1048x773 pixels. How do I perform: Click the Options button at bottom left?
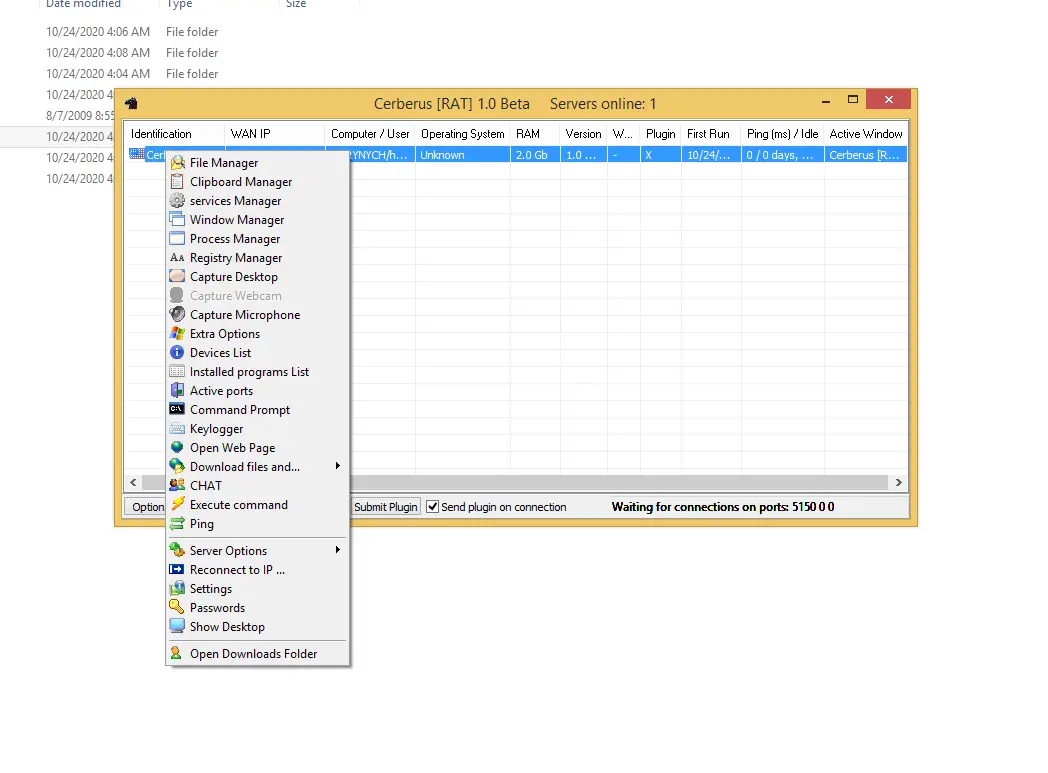[146, 507]
